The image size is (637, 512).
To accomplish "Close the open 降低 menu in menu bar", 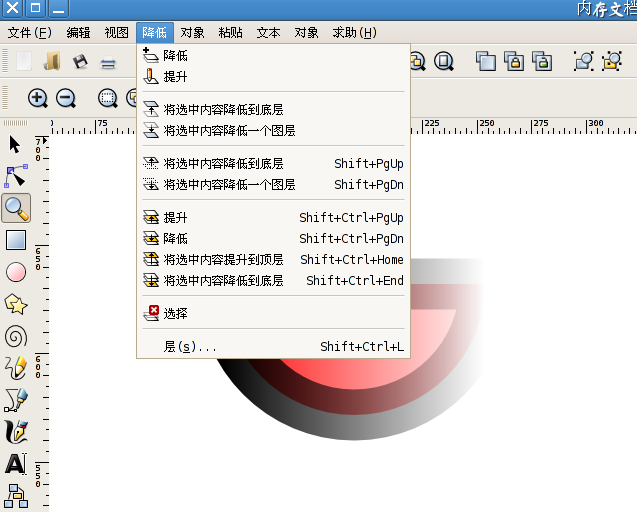I will [x=155, y=33].
